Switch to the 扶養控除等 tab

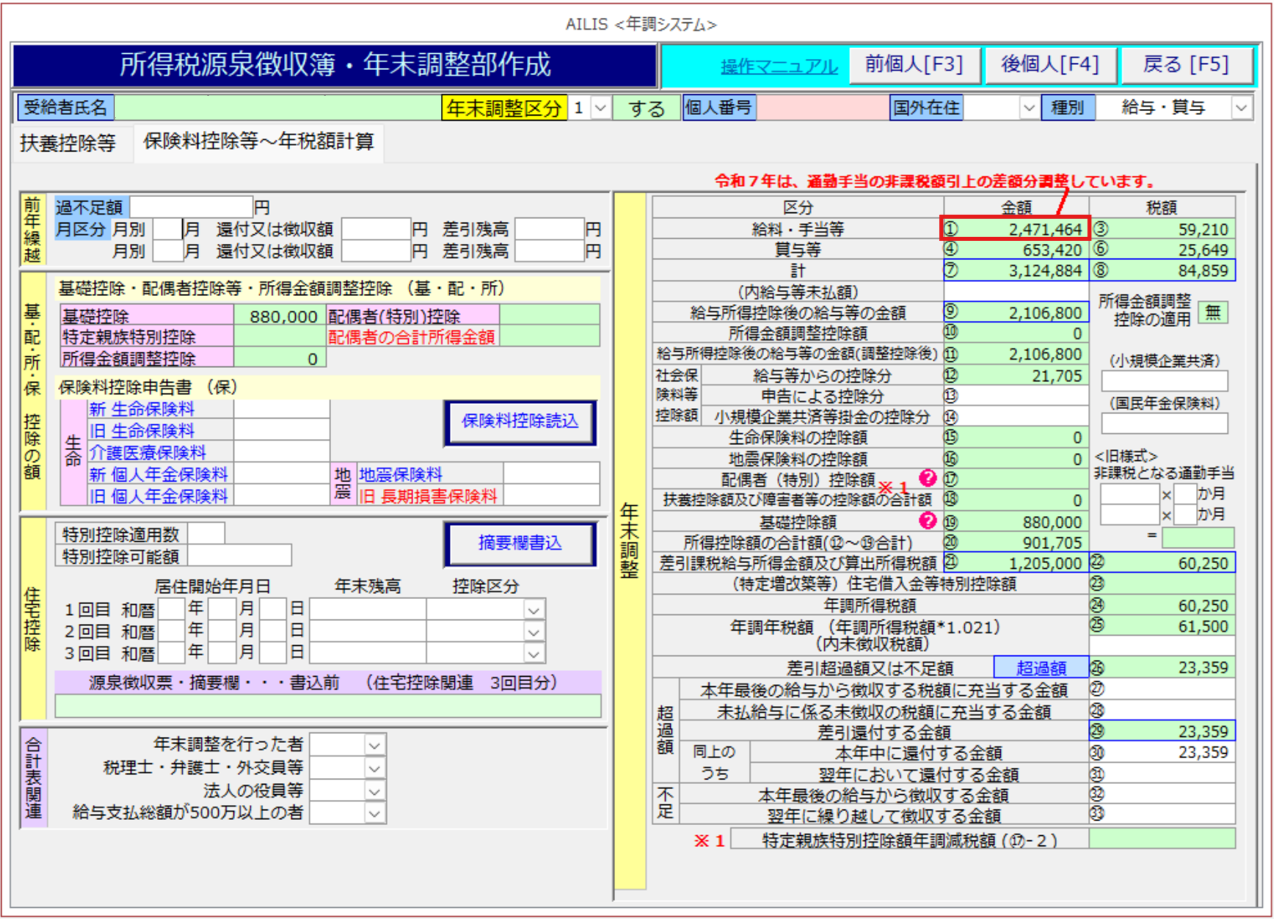click(x=68, y=143)
